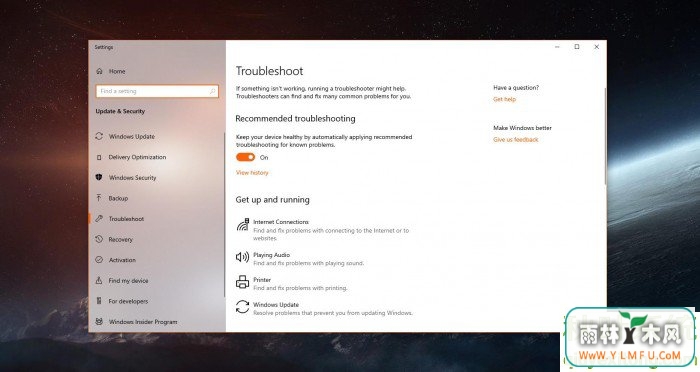Select Recovery in sidebar

tap(121, 239)
